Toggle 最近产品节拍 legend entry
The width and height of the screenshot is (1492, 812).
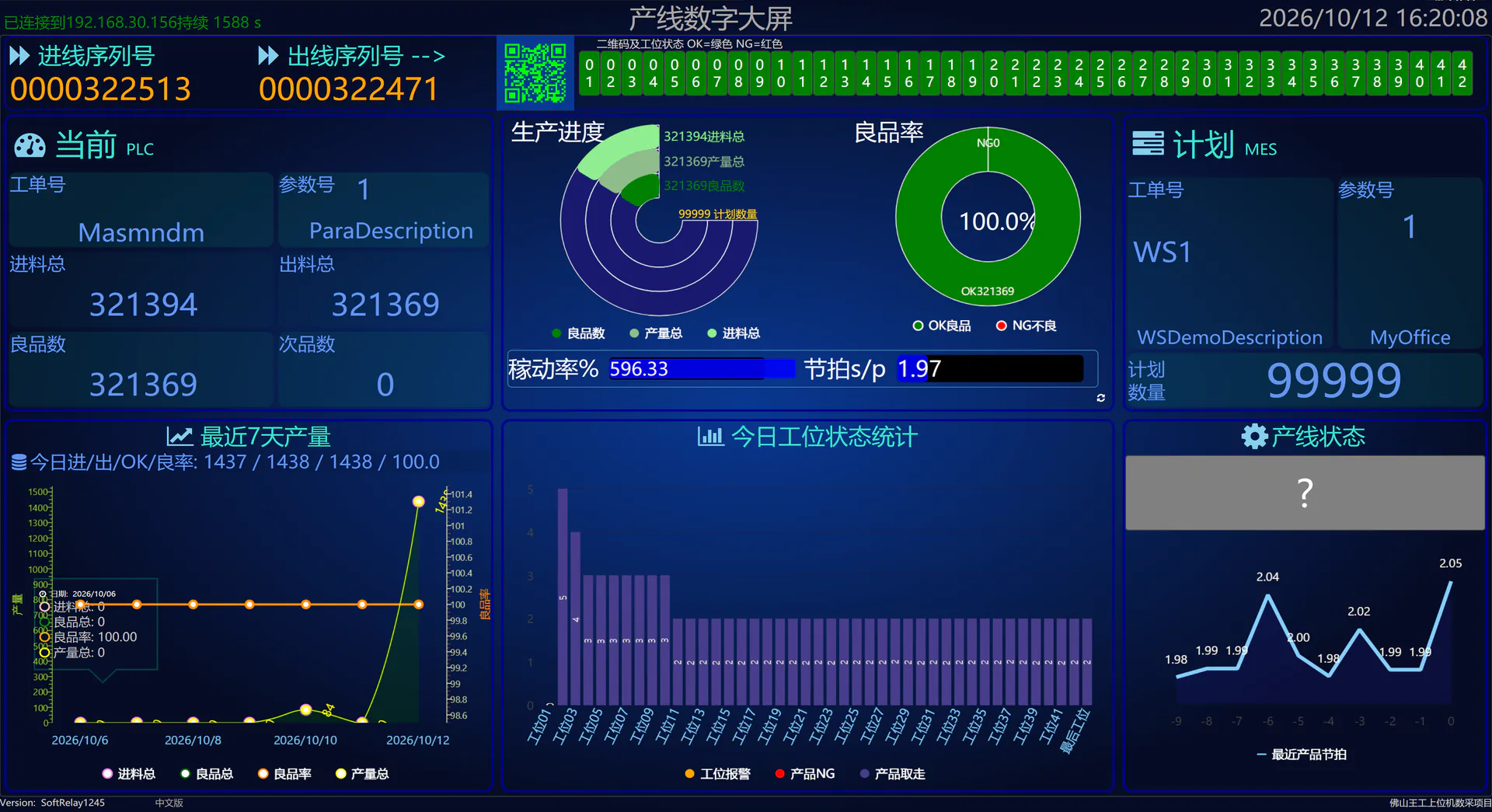click(x=1302, y=754)
